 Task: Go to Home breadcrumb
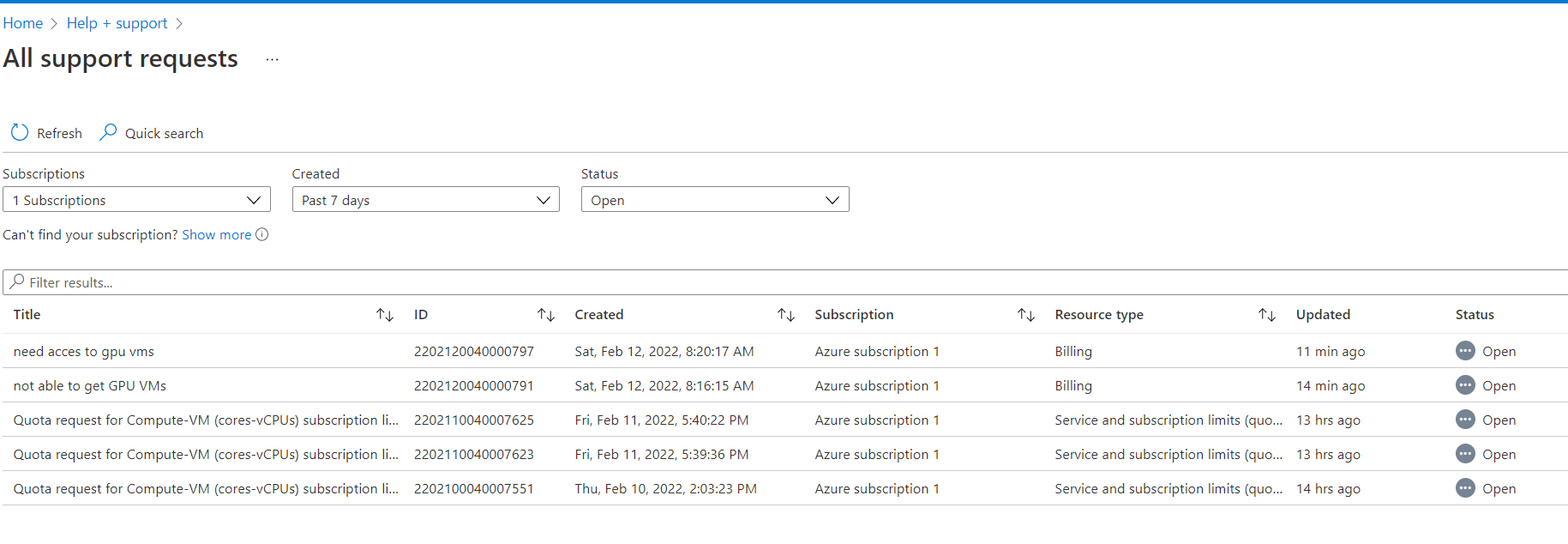coord(23,23)
